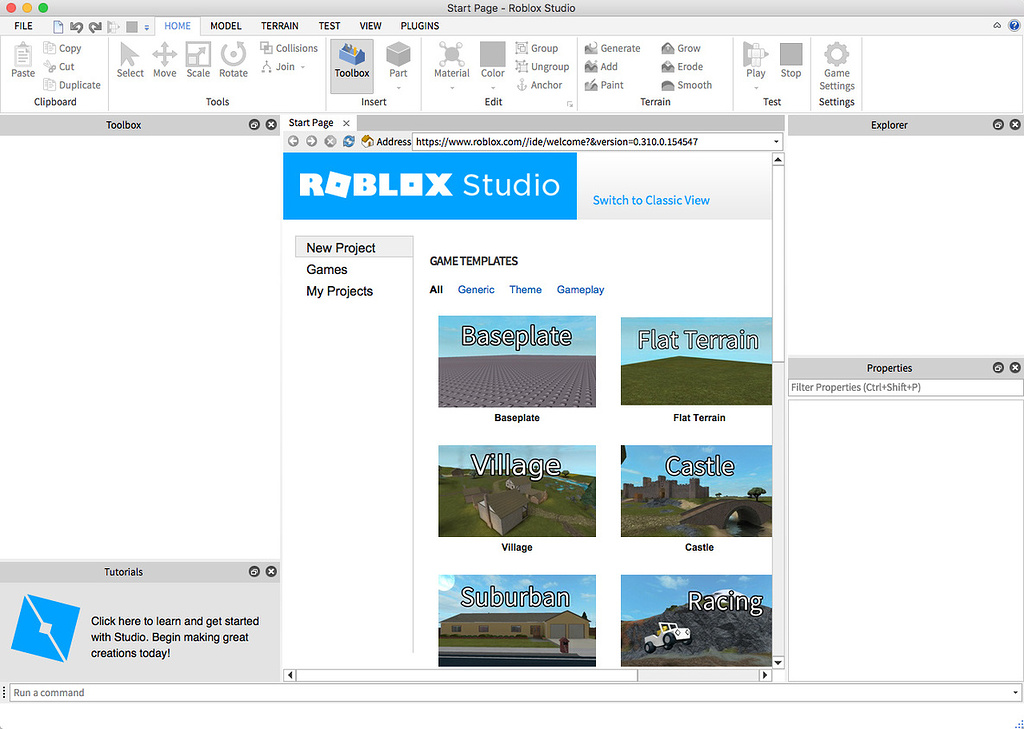
Task: Select the Move tool
Action: 164,60
